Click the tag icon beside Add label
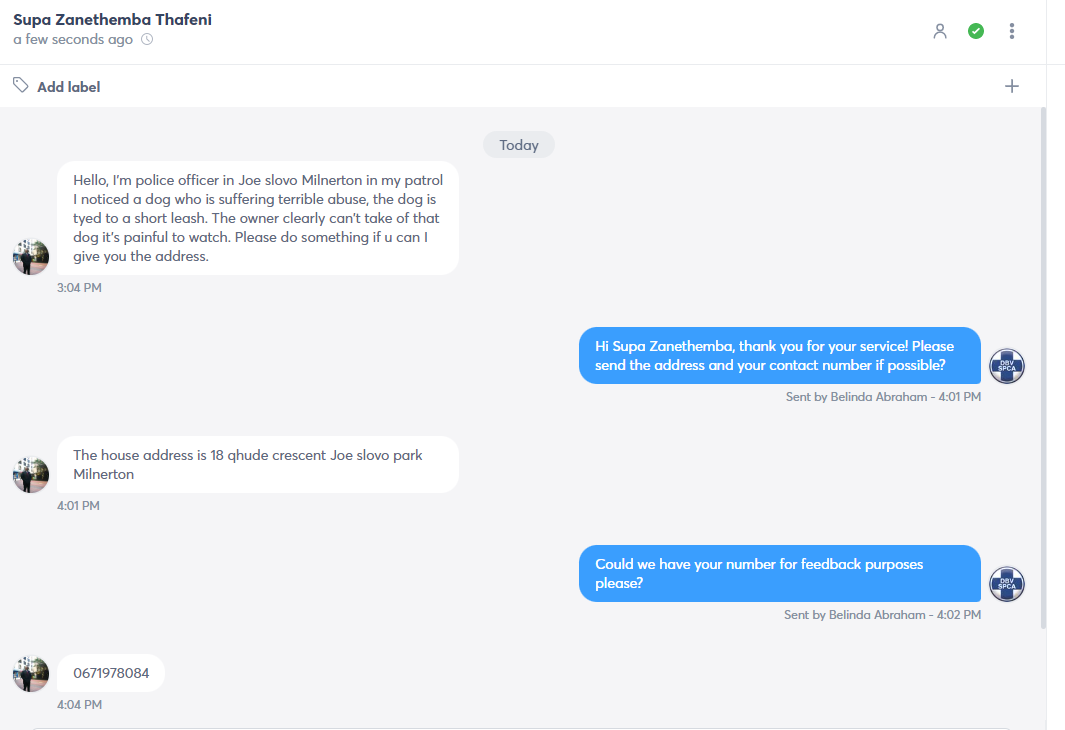The width and height of the screenshot is (1065, 730). (x=20, y=85)
